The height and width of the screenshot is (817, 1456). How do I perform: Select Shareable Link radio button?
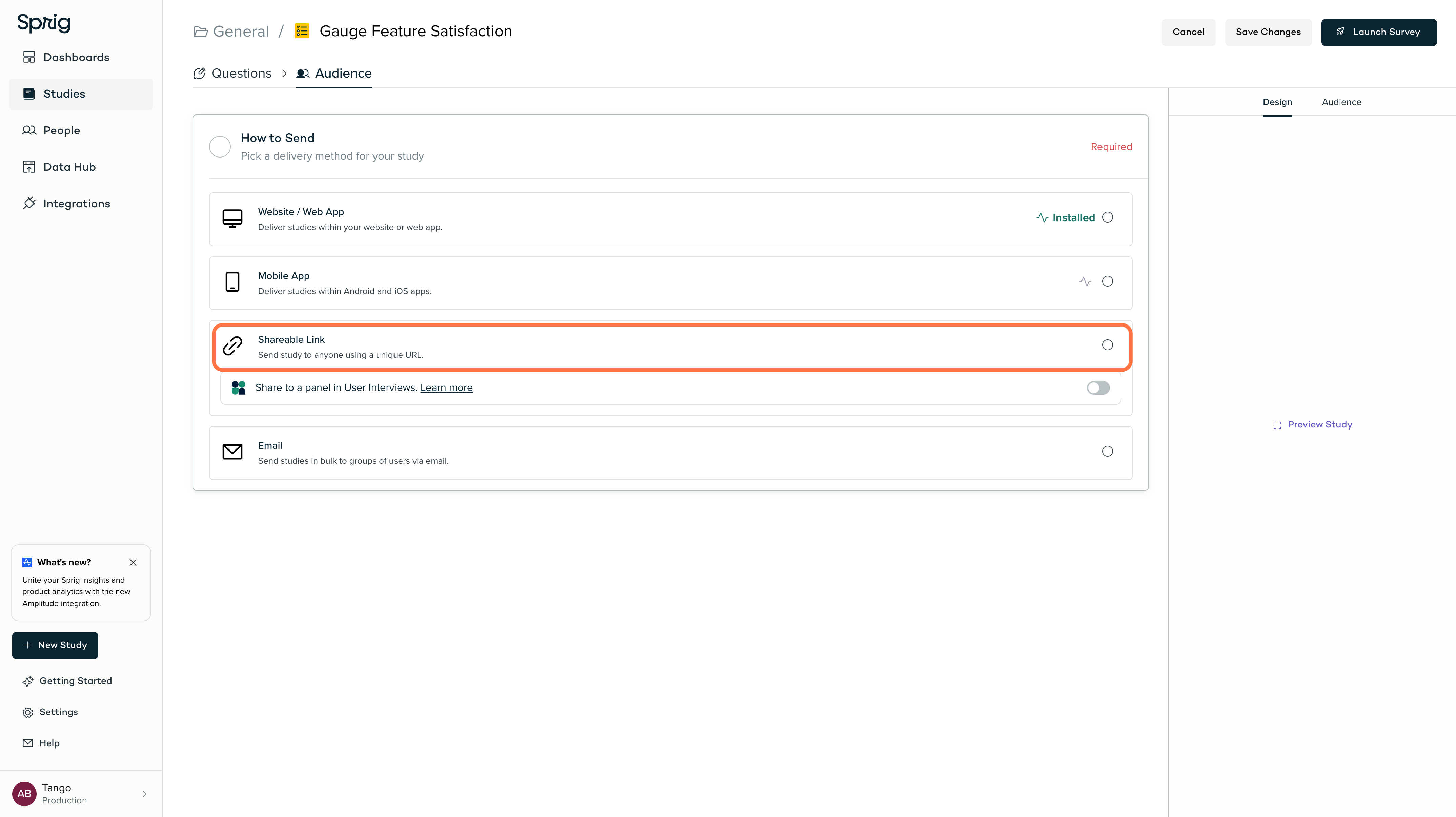pos(1107,345)
